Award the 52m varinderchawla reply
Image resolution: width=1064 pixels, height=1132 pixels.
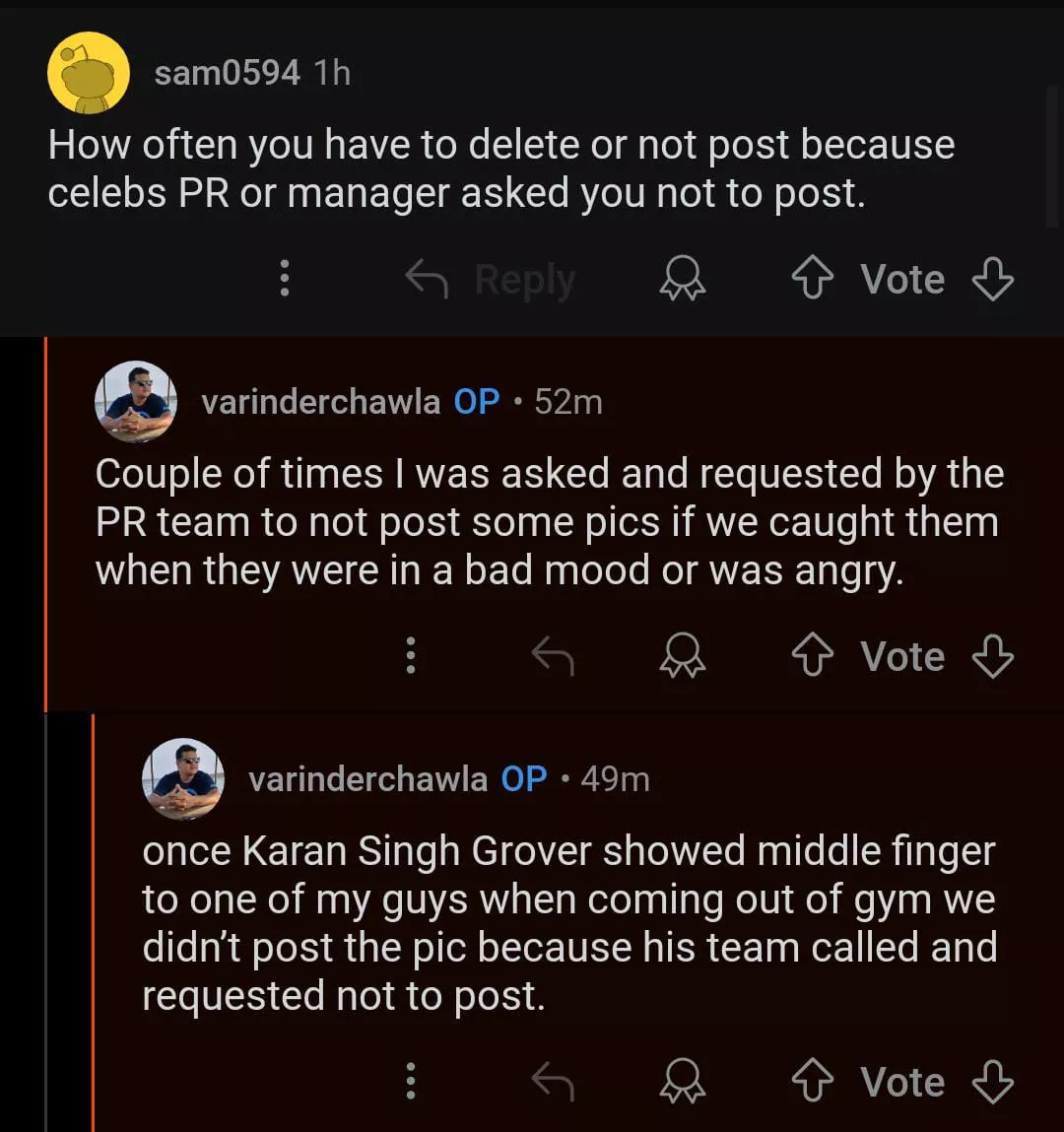(682, 657)
